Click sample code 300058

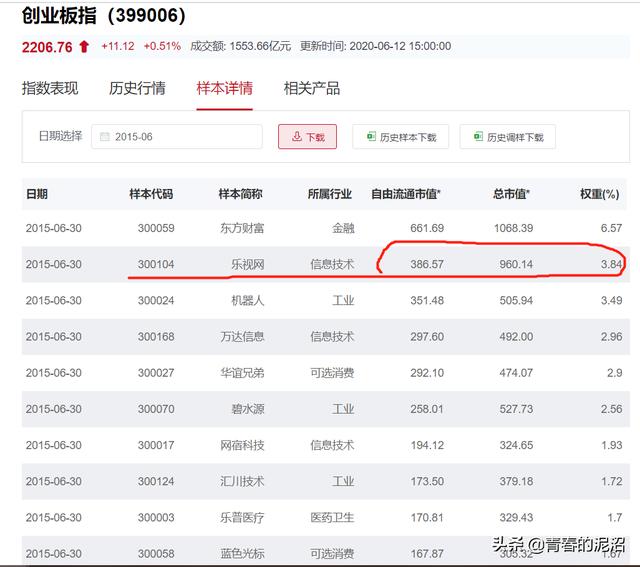coord(156,554)
